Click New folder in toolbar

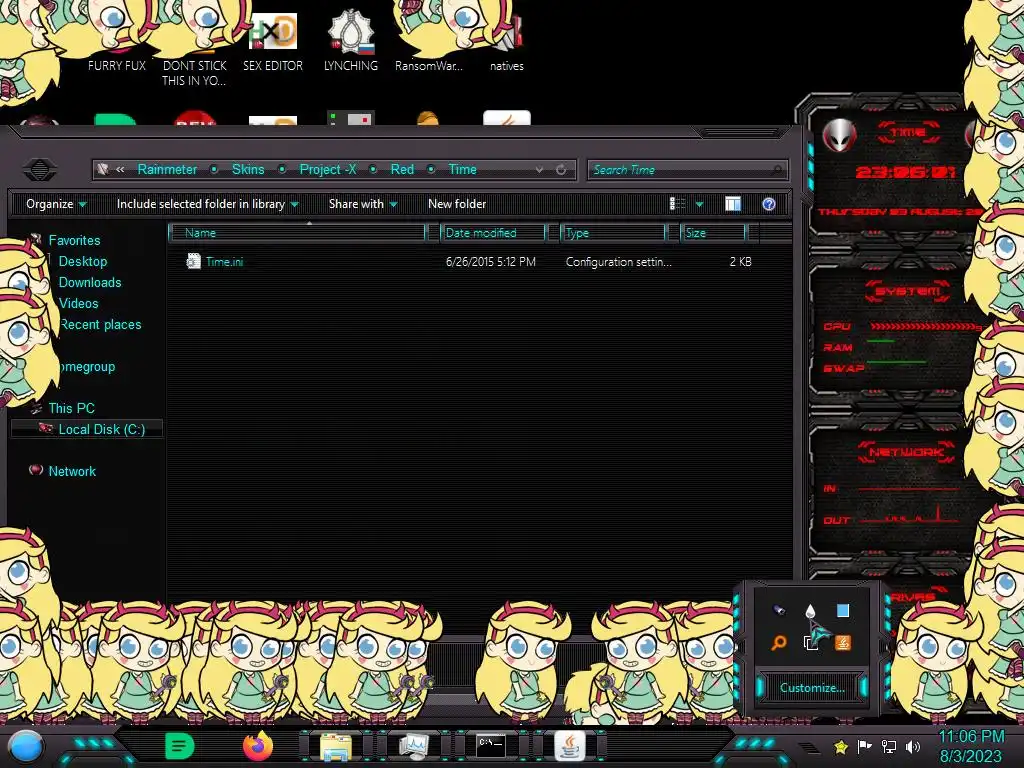coord(457,204)
